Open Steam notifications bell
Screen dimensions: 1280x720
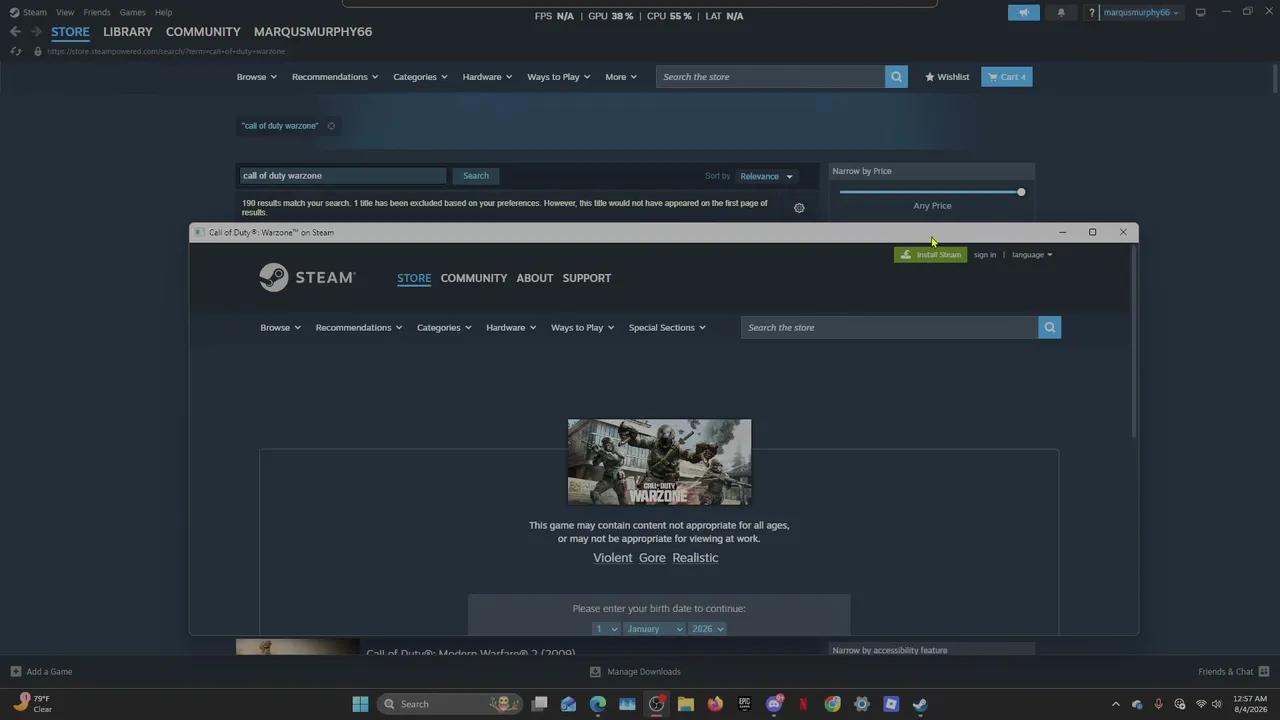click(1061, 12)
